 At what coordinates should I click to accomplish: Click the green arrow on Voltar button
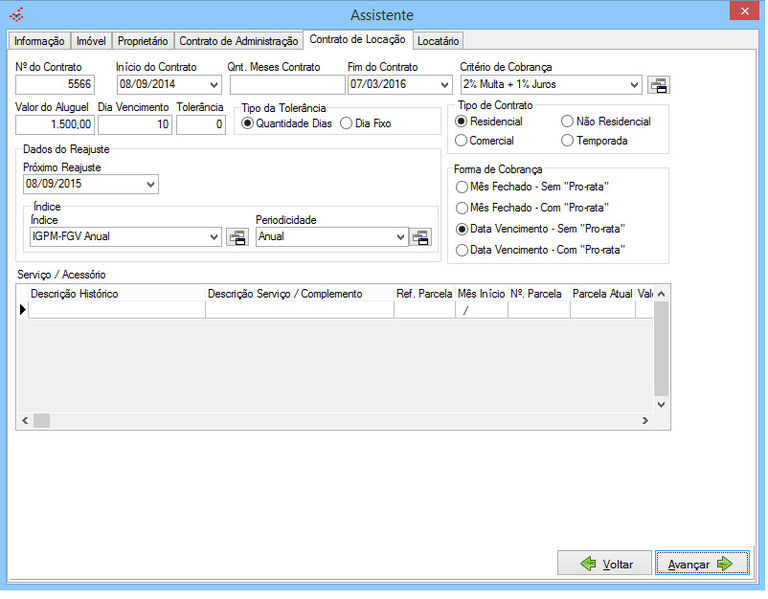(589, 564)
